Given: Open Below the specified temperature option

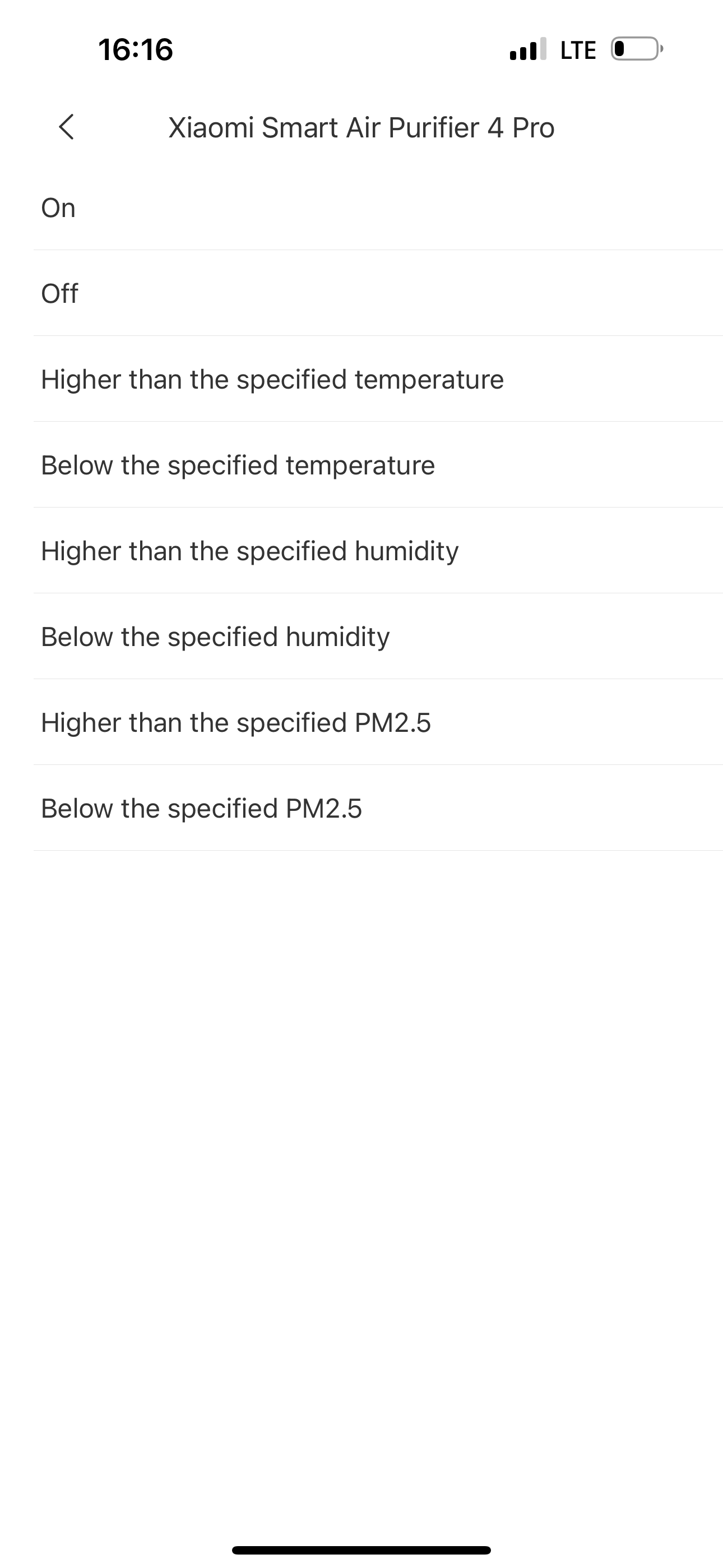Looking at the screenshot, I should pos(378,465).
